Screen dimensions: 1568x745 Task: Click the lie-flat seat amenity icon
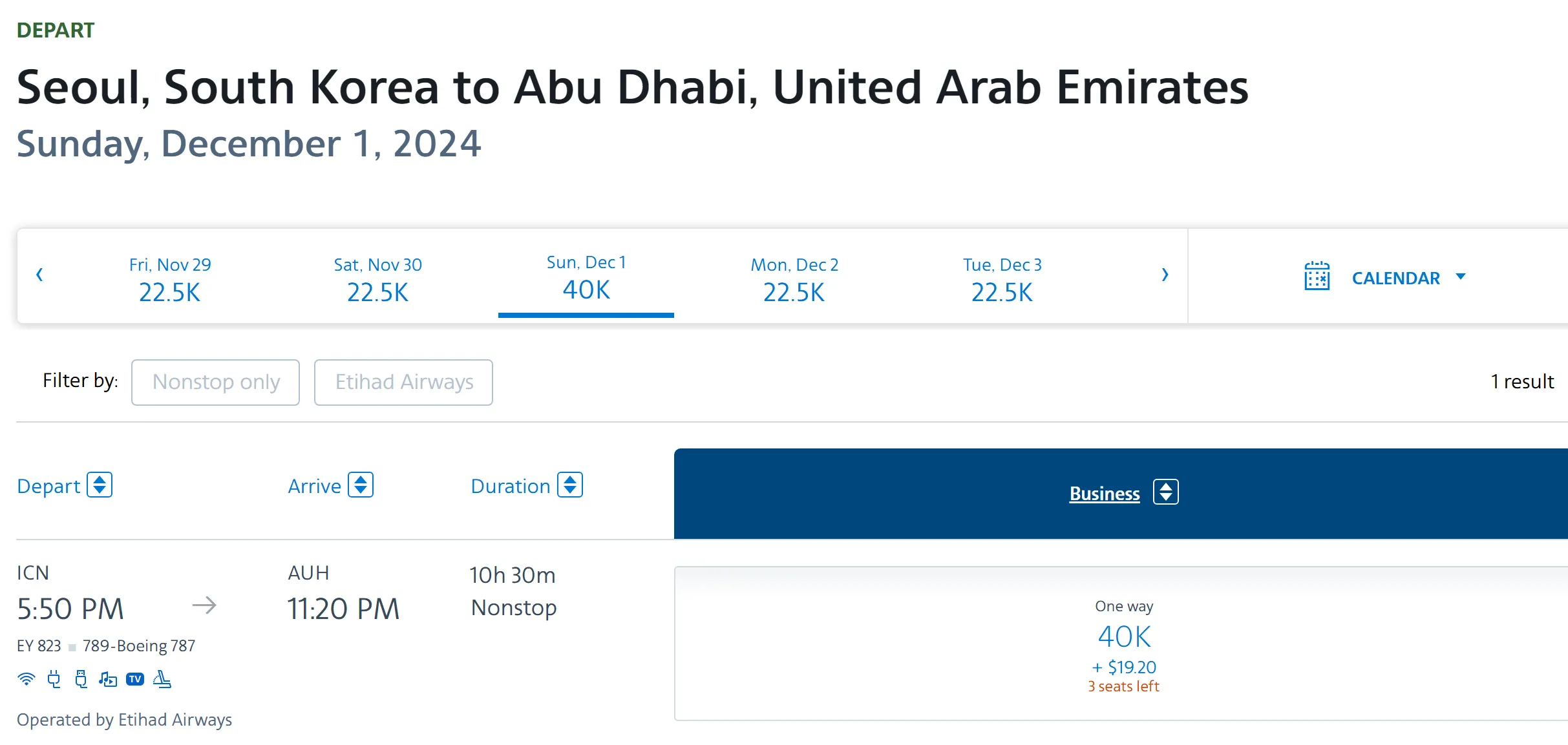pos(162,679)
